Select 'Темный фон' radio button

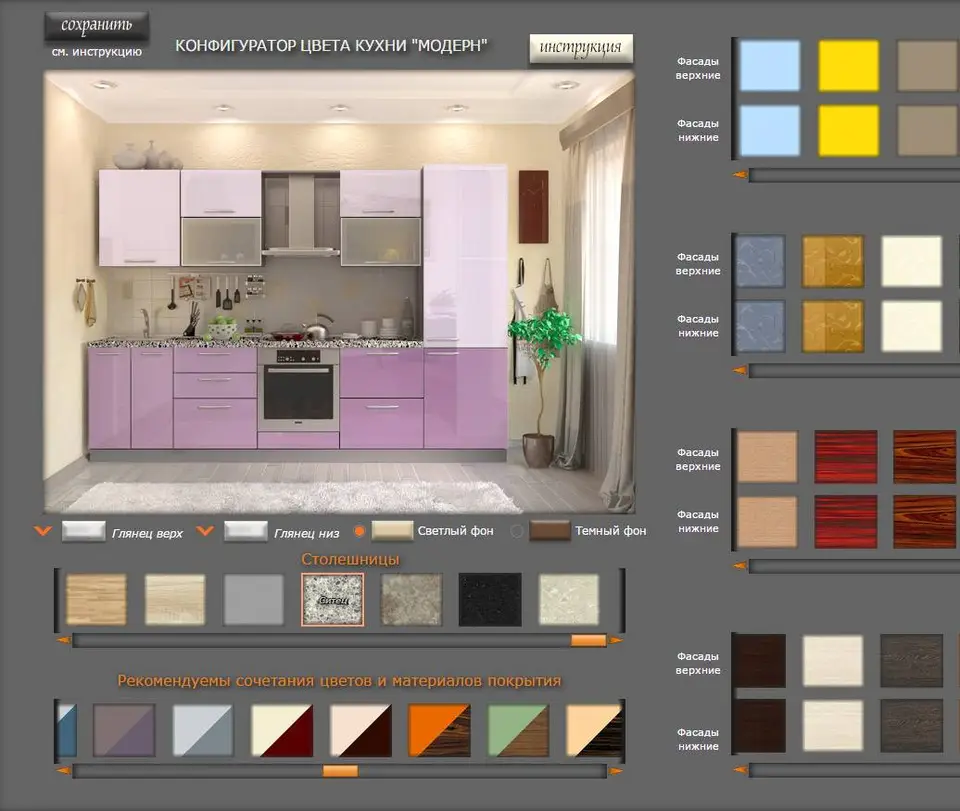coord(517,531)
